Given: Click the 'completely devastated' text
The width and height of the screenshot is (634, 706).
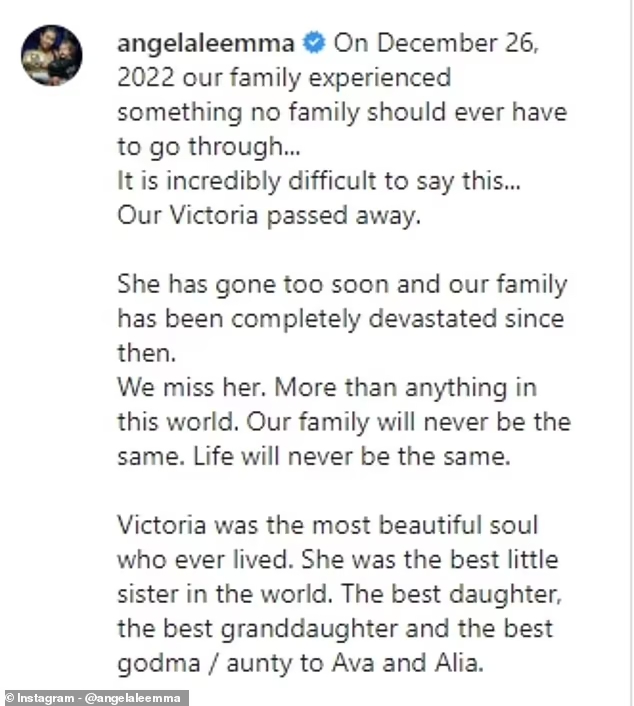Looking at the screenshot, I should pos(363,319).
